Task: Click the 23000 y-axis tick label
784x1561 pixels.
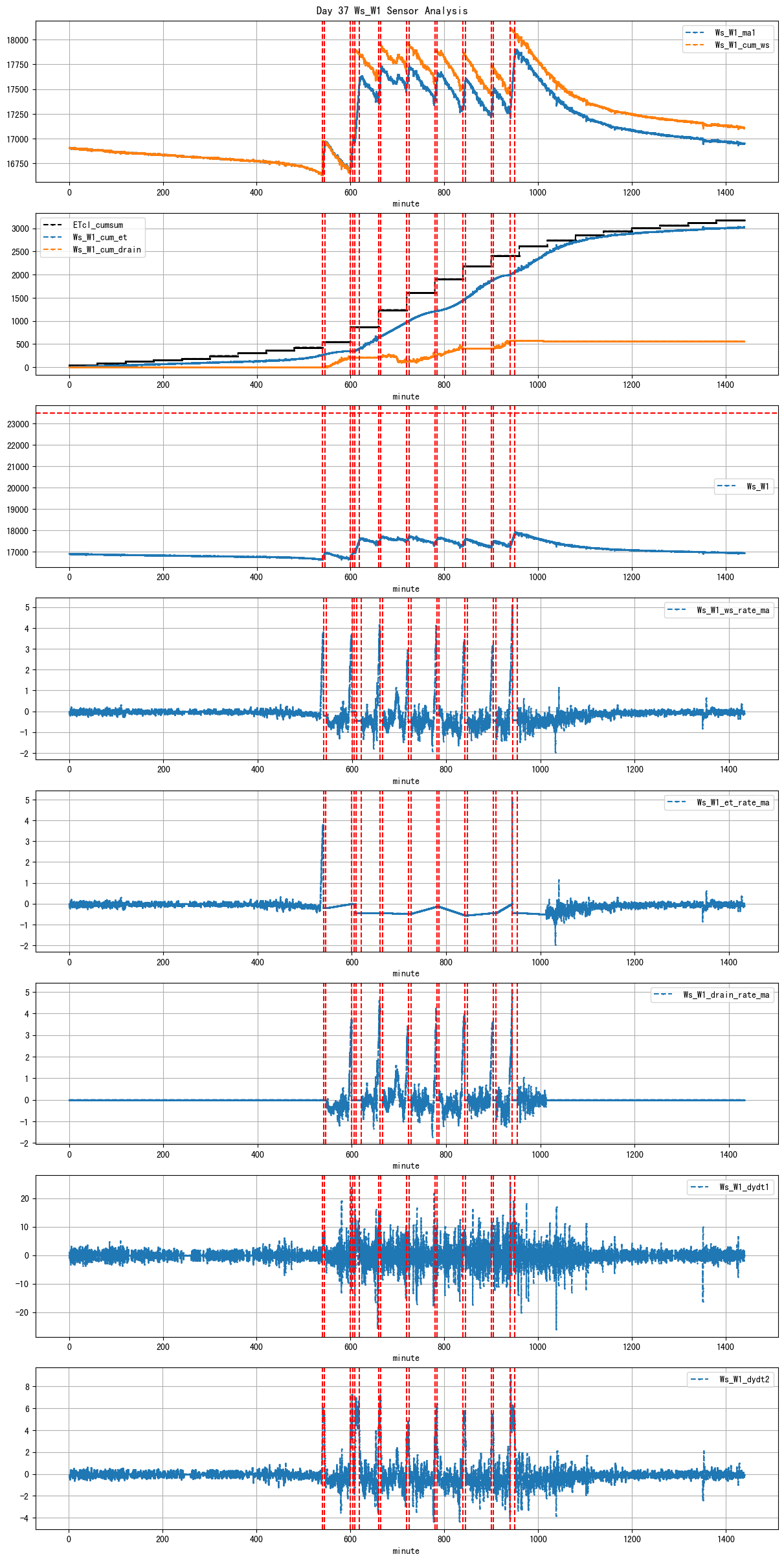Action: [x=17, y=424]
